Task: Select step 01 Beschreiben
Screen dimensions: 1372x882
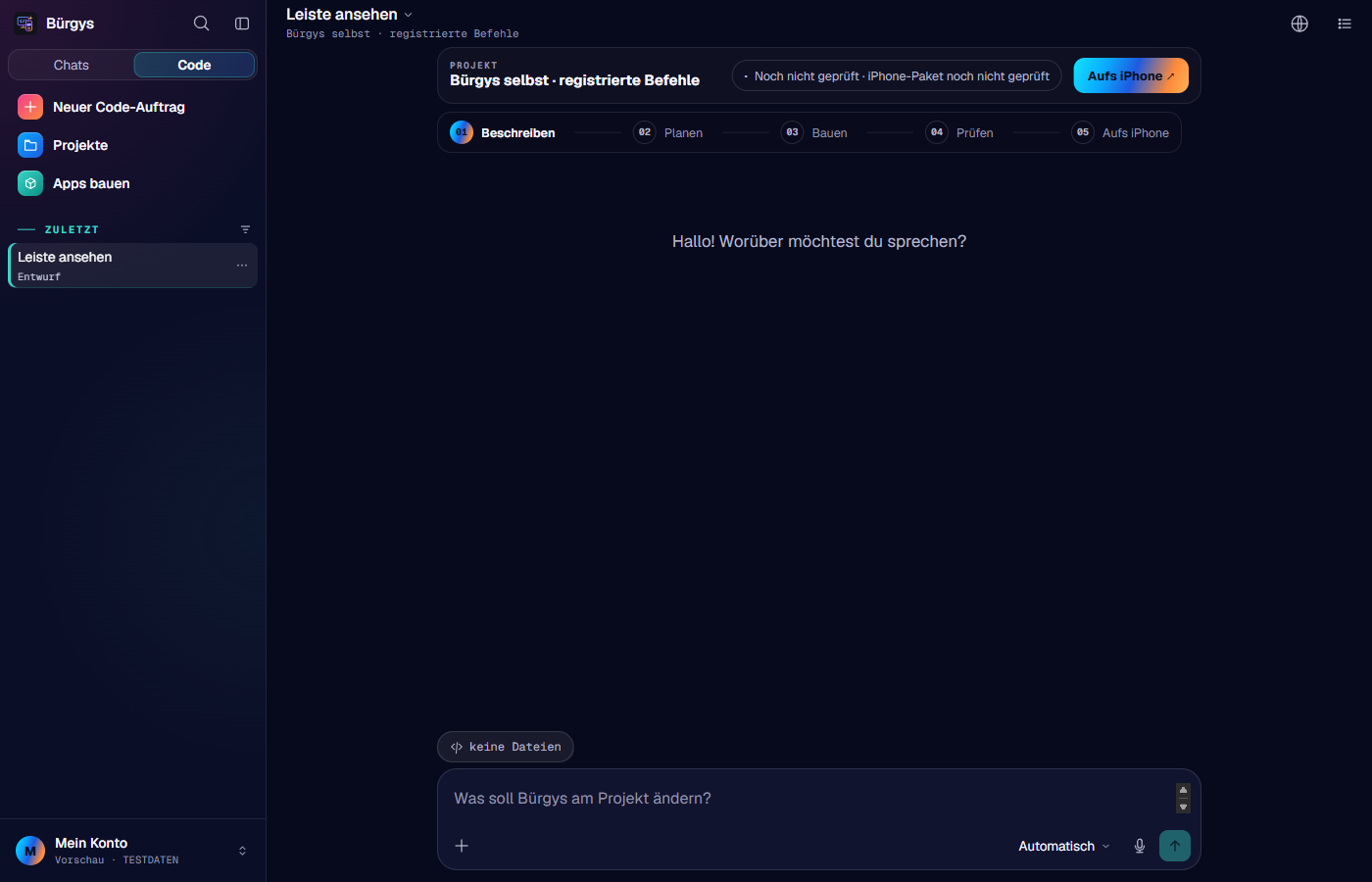Action: pyautogui.click(x=503, y=132)
